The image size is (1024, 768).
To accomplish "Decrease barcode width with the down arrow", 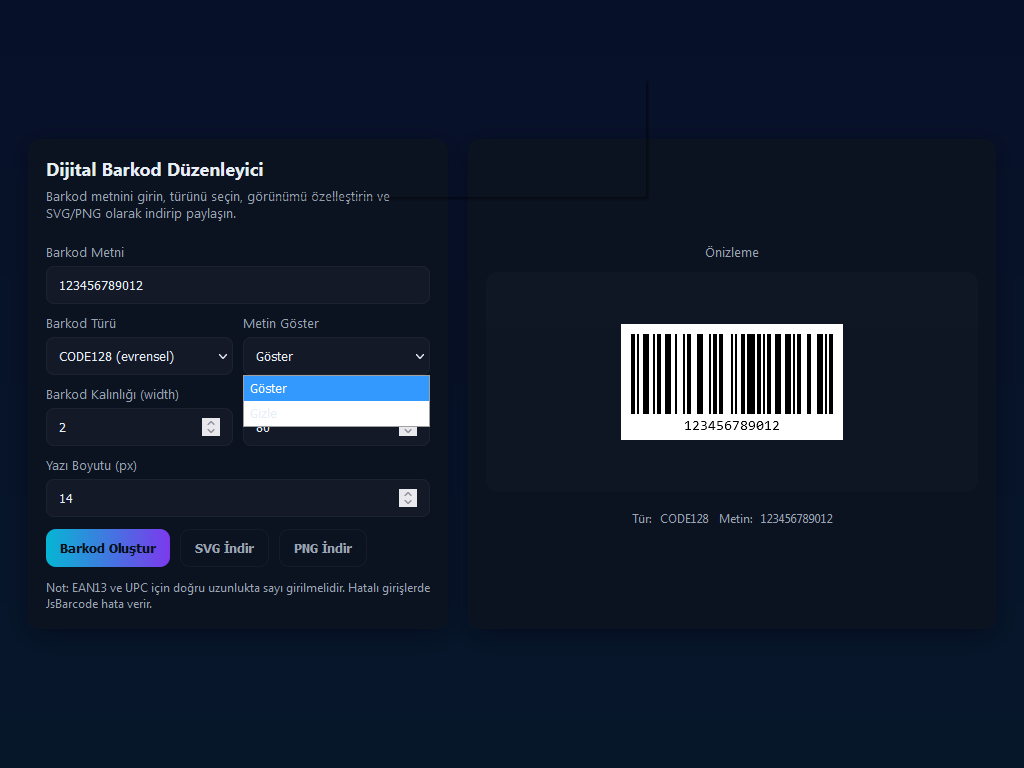I will 211,432.
